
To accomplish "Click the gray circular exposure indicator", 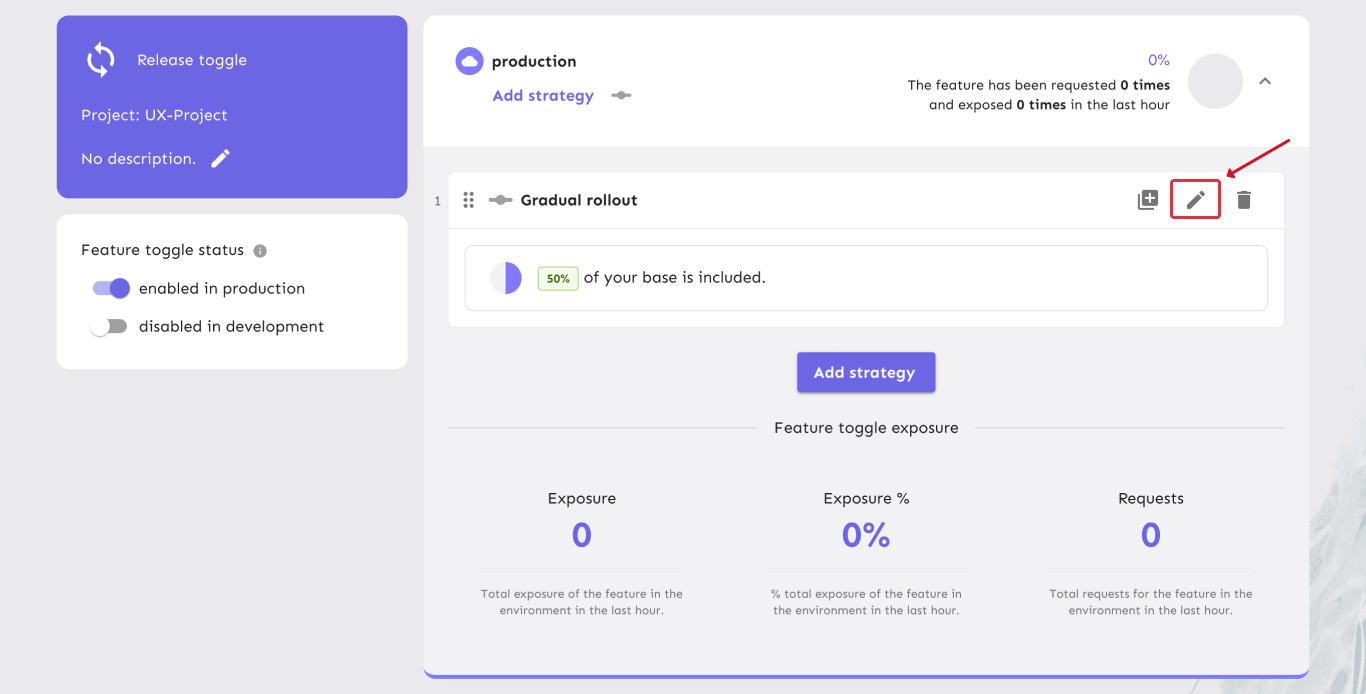I will (x=1214, y=81).
